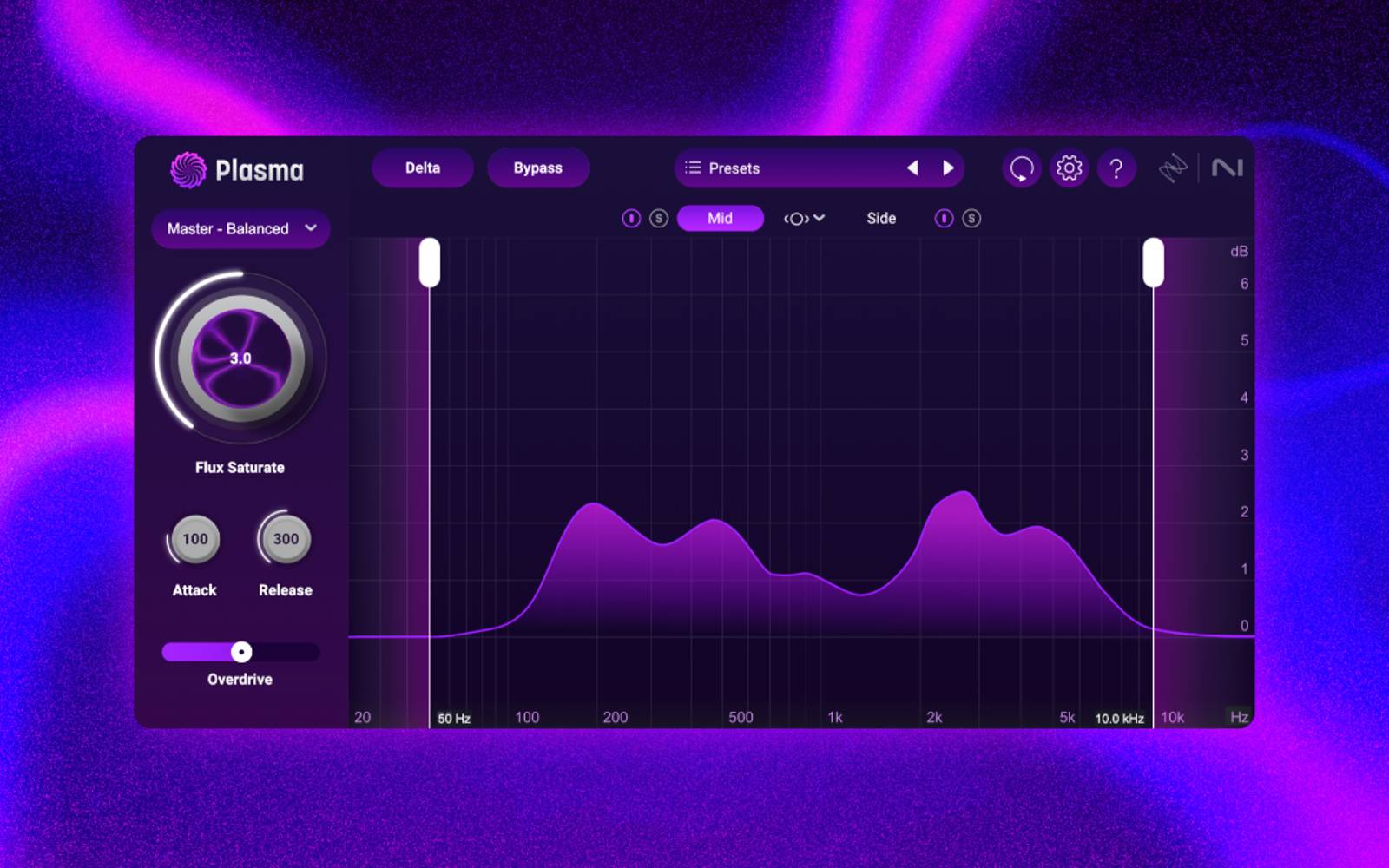Toggle Delta listening mode
Viewport: 1389px width, 868px height.
pyautogui.click(x=423, y=168)
